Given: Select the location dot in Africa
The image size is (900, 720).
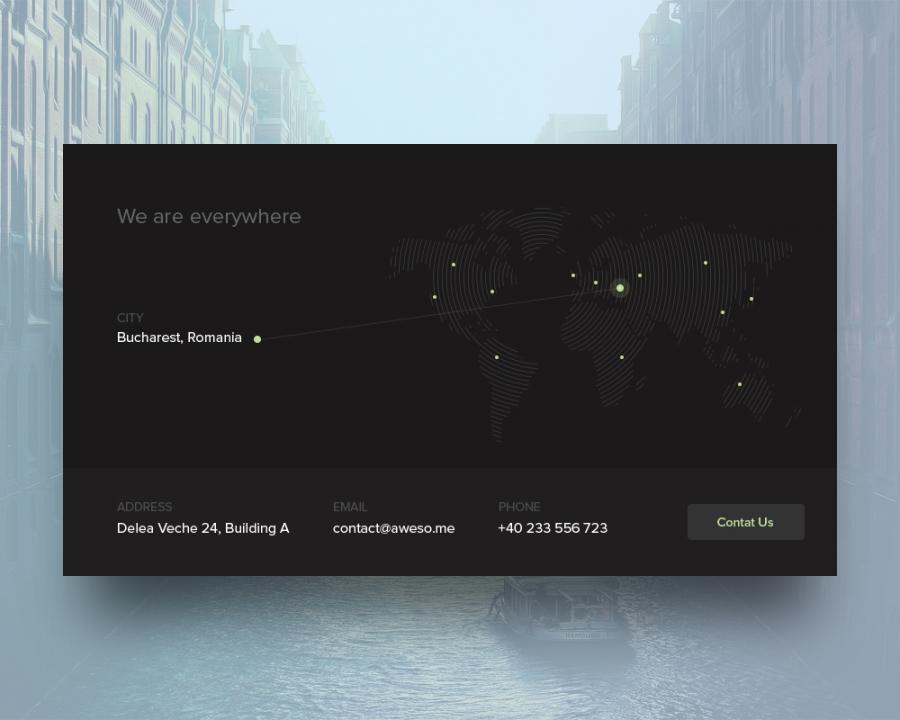Looking at the screenshot, I should pos(622,357).
